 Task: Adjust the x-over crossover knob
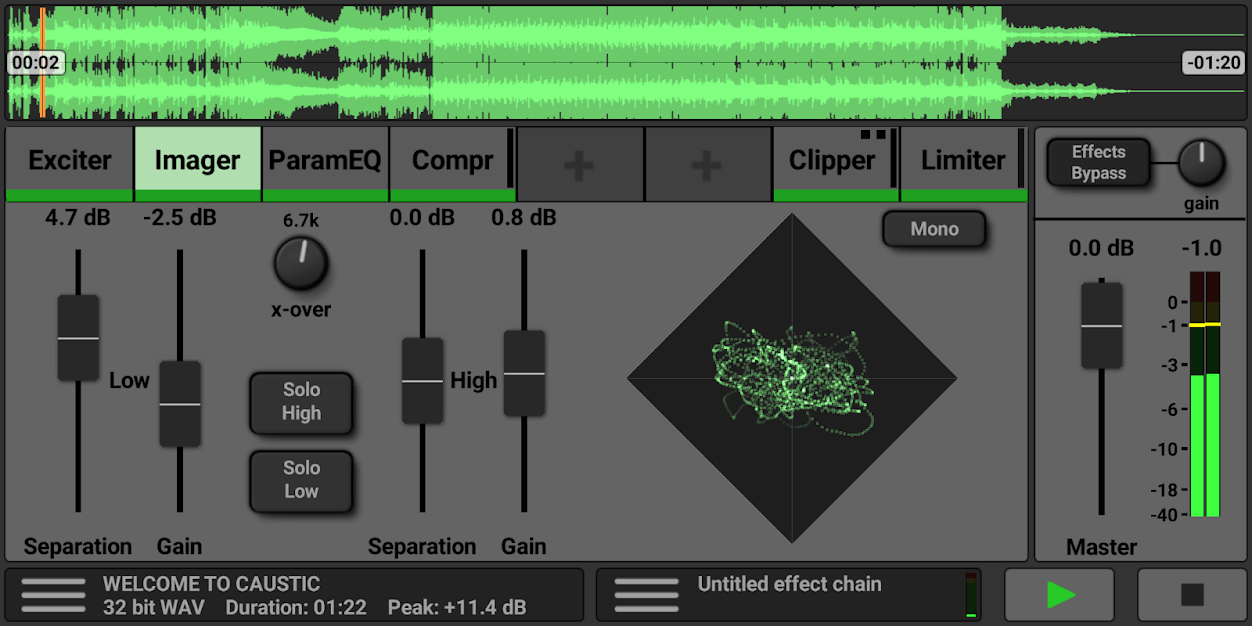click(x=300, y=266)
